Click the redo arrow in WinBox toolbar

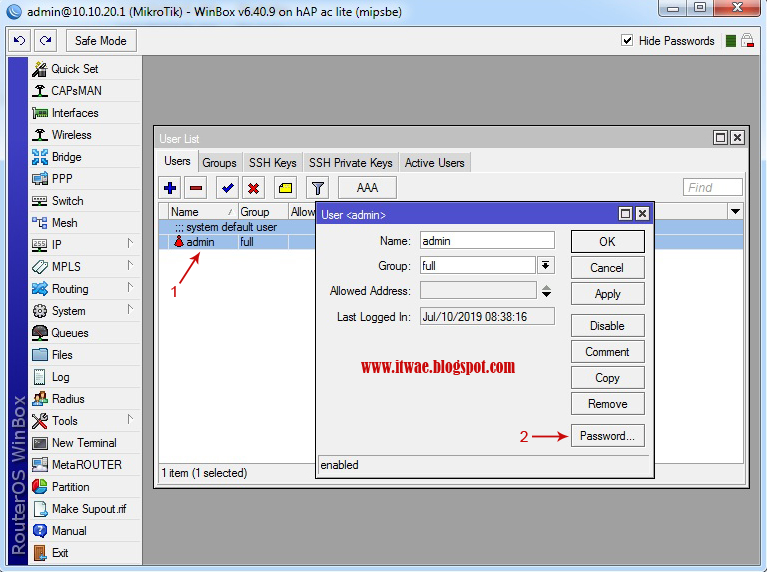click(x=45, y=41)
